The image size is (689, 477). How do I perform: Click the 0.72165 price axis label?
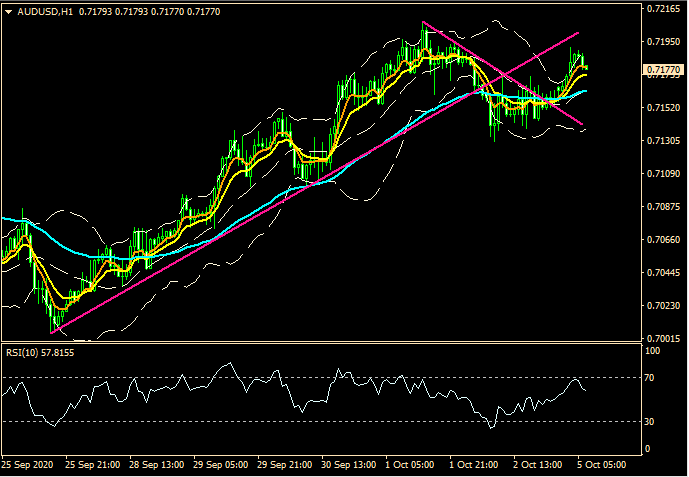click(663, 9)
